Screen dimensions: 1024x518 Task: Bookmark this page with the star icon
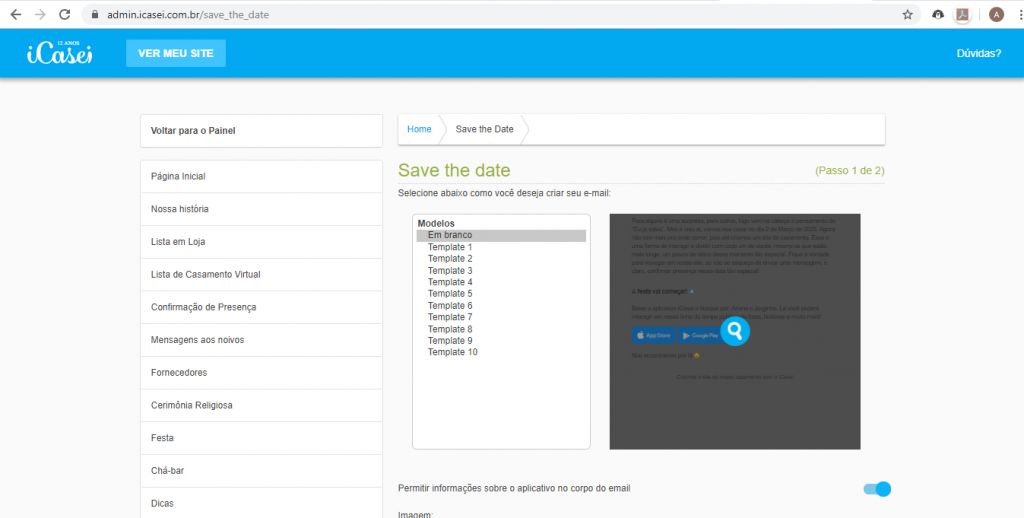[907, 14]
